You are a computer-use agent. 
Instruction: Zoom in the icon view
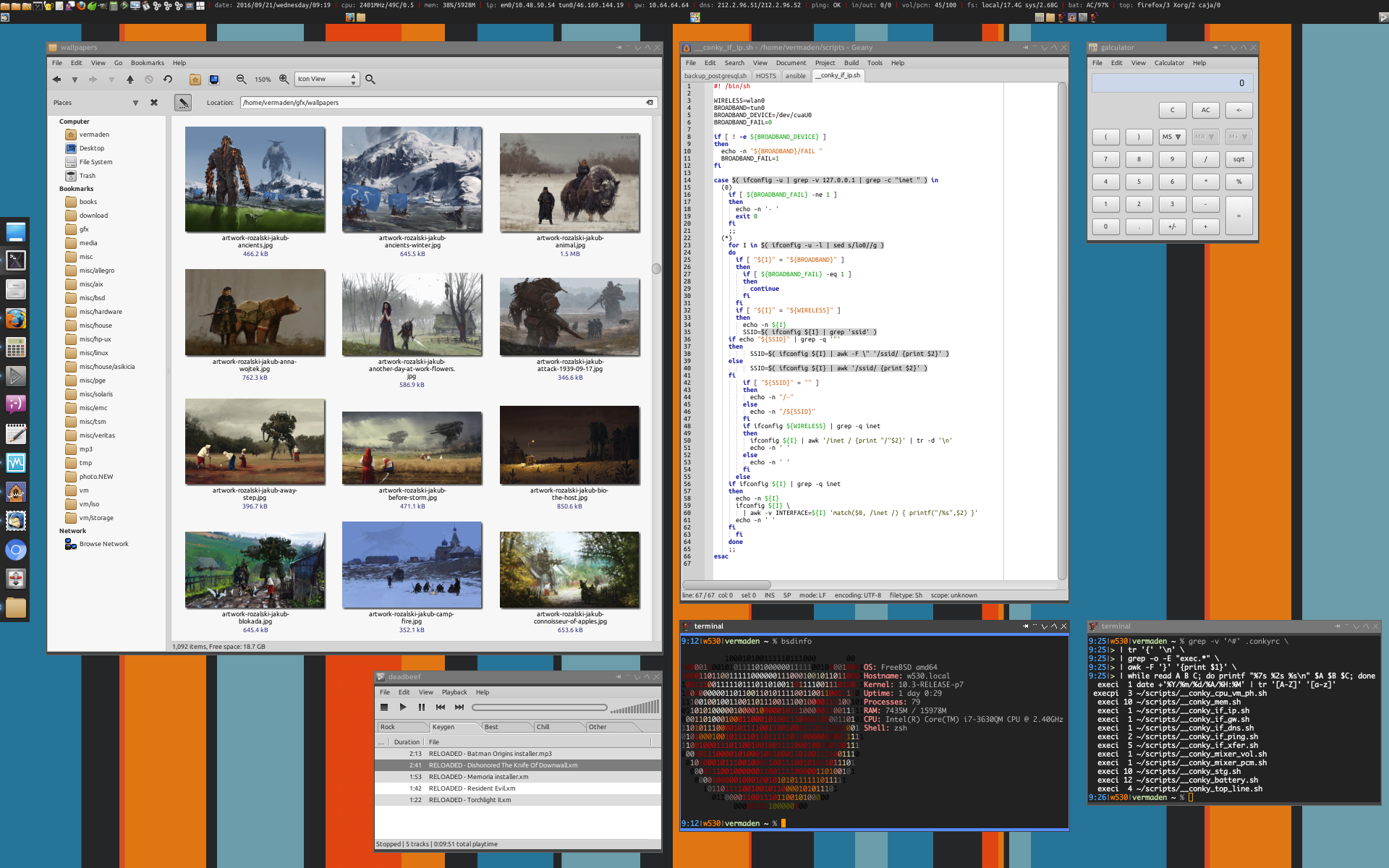(284, 80)
